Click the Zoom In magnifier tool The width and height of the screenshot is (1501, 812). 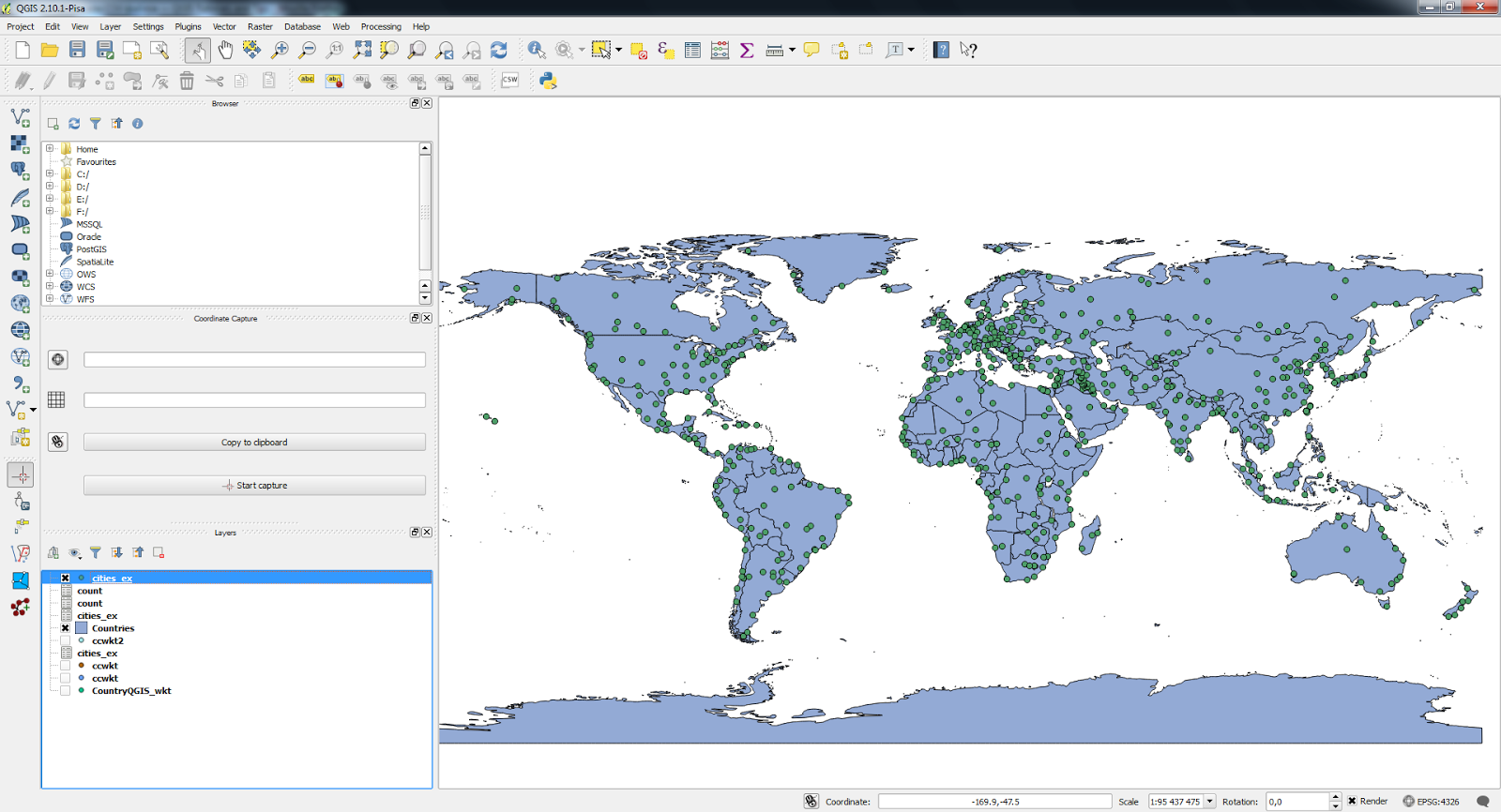280,50
